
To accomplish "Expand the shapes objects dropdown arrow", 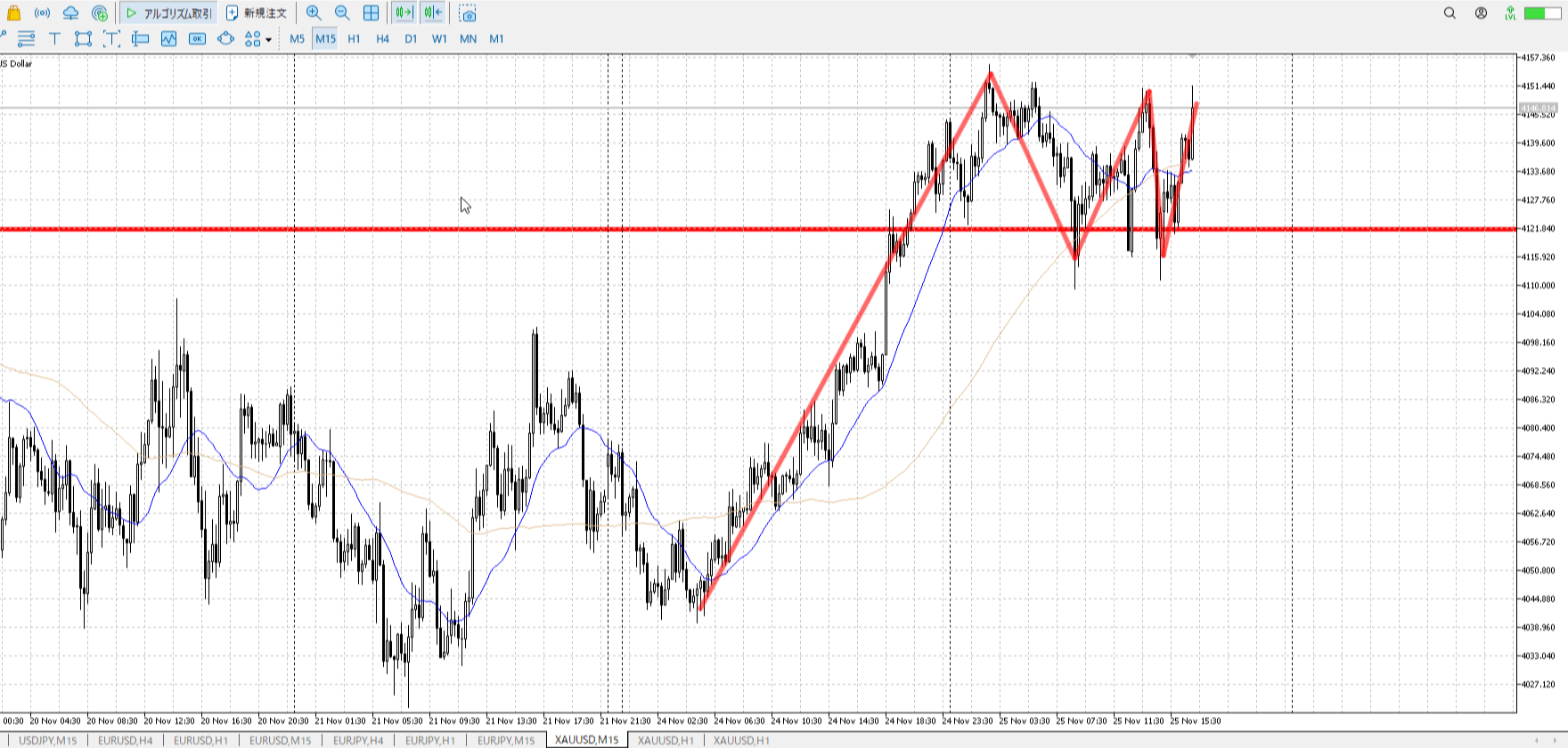I will click(268, 39).
